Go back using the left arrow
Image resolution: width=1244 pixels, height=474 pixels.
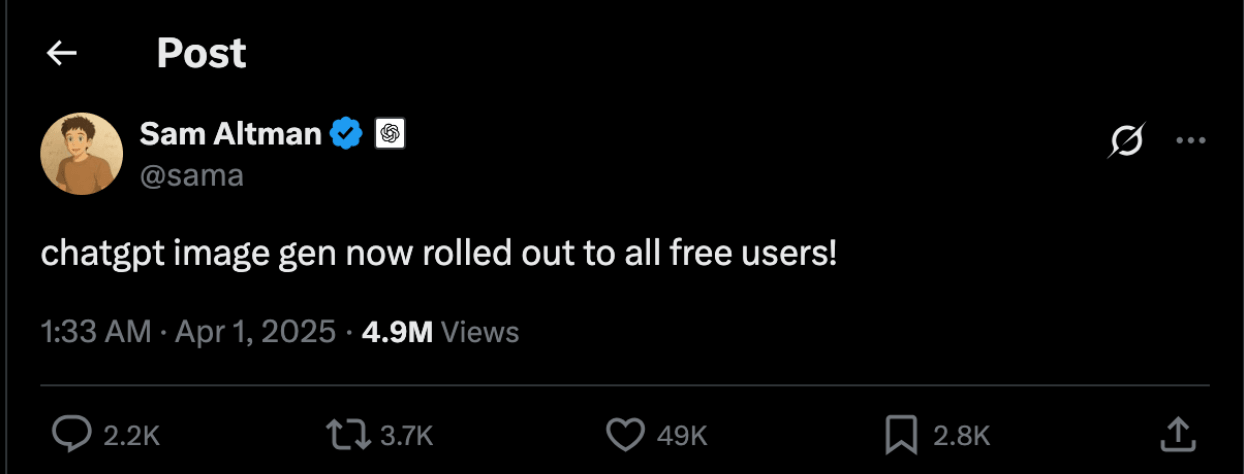pyautogui.click(x=62, y=54)
